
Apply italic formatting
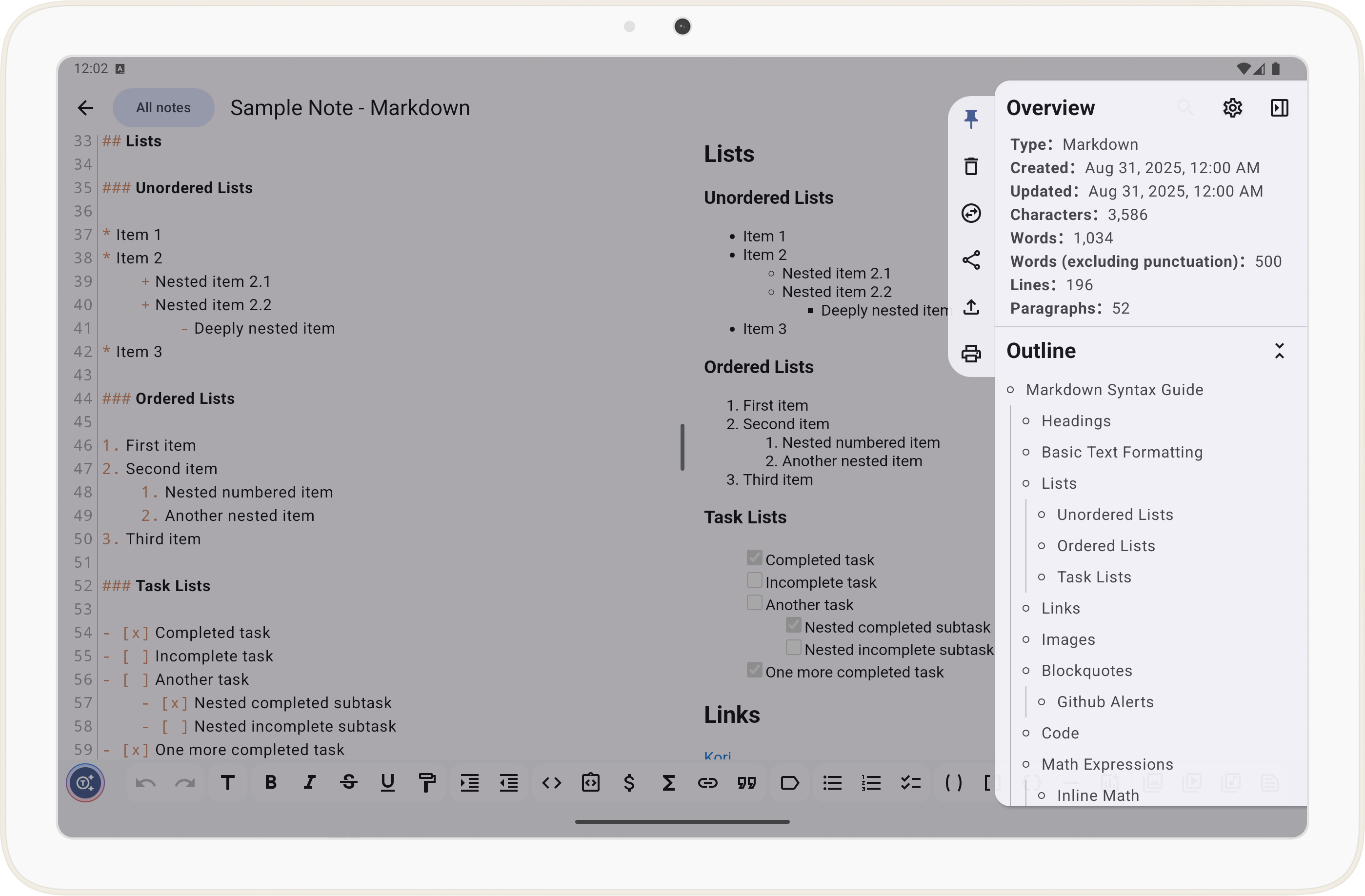tap(310, 782)
